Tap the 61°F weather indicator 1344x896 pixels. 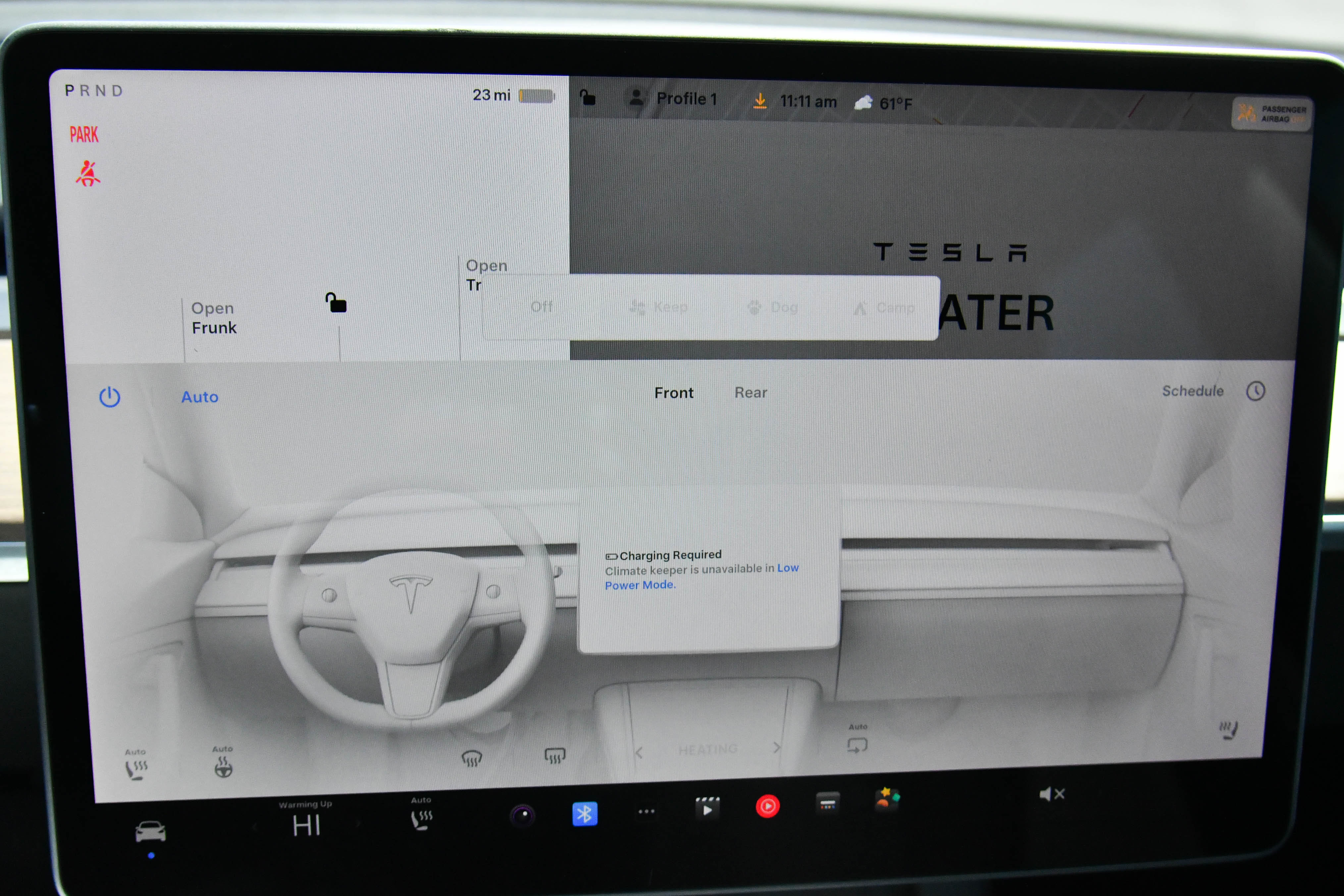[883, 103]
